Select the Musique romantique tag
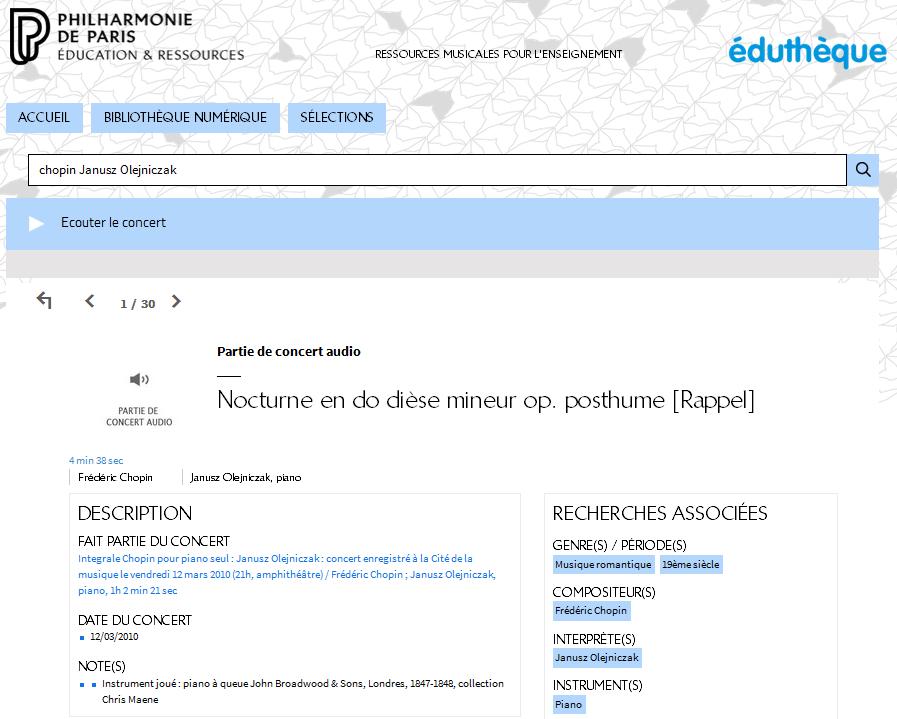This screenshot has width=897, height=719. (x=603, y=565)
